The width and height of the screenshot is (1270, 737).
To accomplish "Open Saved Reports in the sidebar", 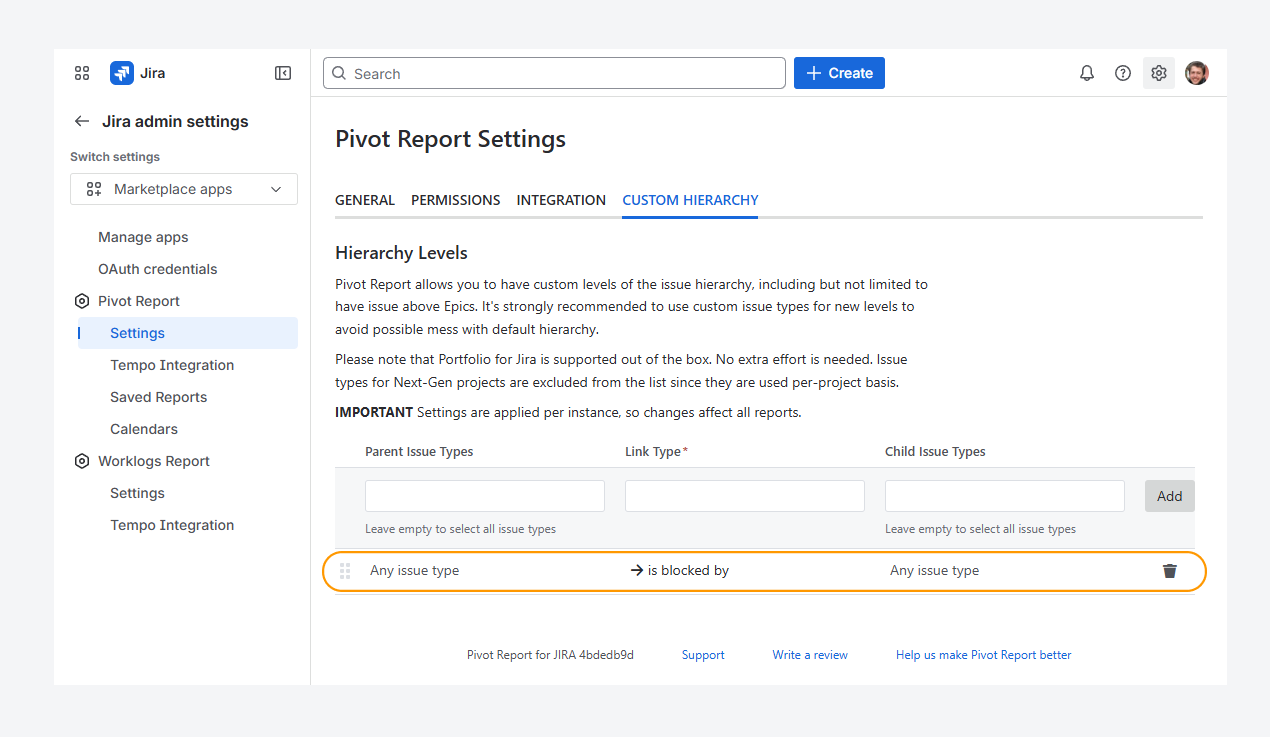I will [x=159, y=397].
